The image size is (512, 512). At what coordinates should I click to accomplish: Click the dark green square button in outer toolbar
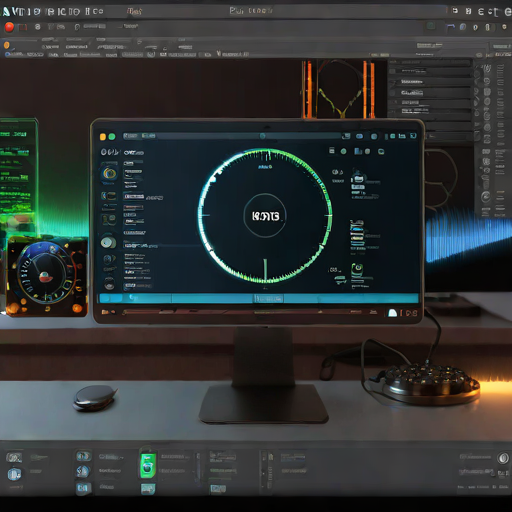(x=431, y=26)
